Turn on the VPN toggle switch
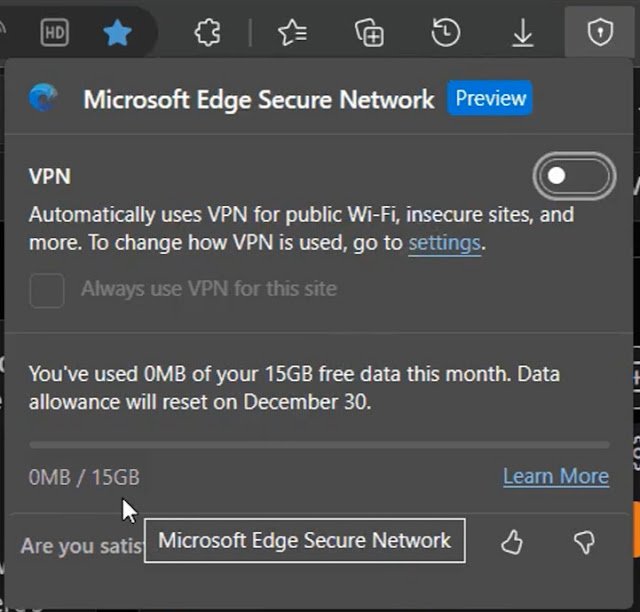The height and width of the screenshot is (612, 640). coord(574,177)
